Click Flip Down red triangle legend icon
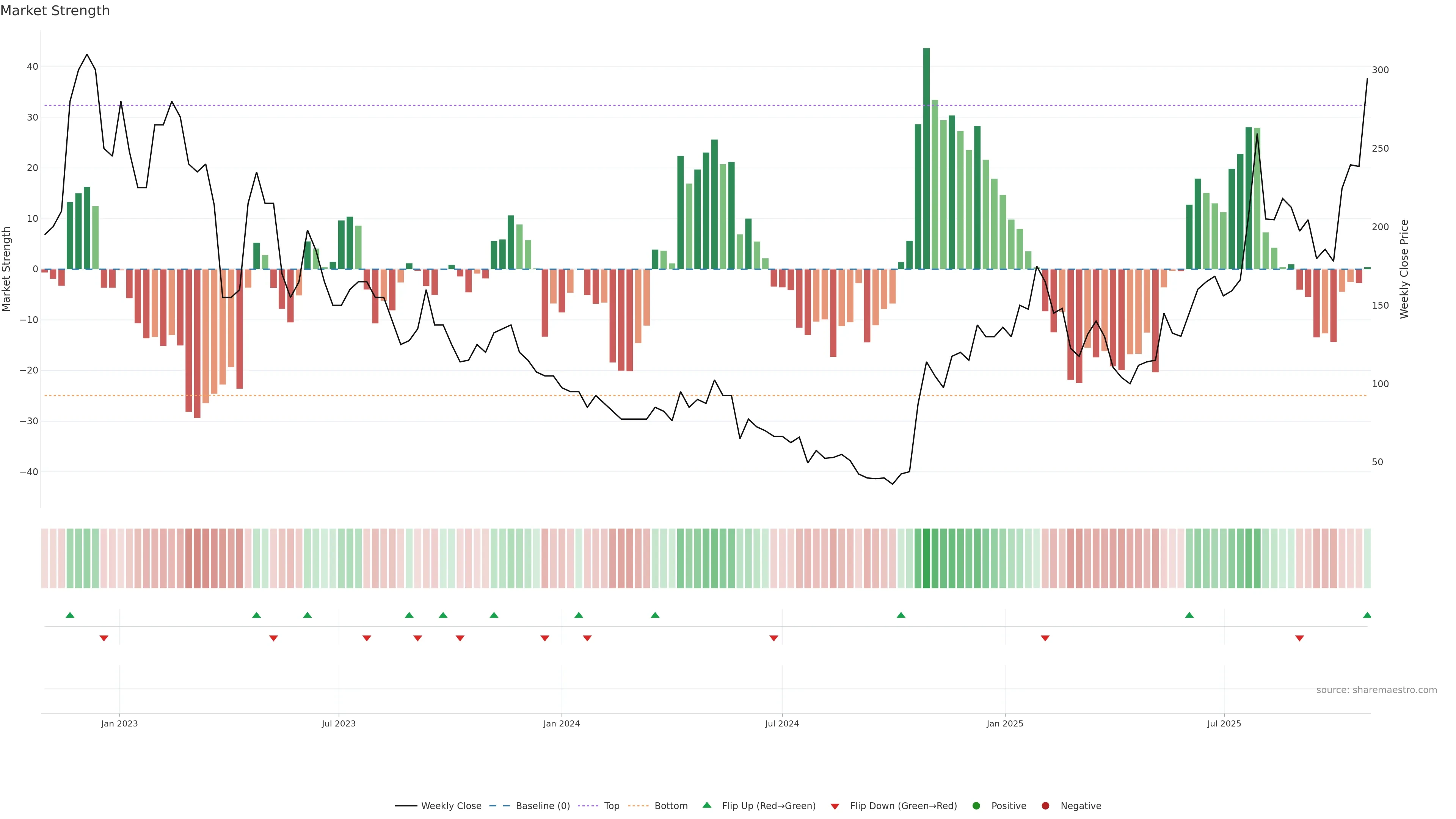The height and width of the screenshot is (819, 1456). tap(835, 806)
